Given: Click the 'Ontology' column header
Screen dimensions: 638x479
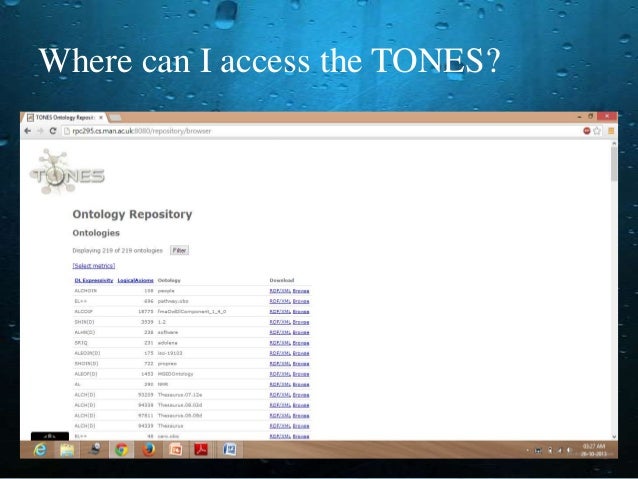Looking at the screenshot, I should coord(169,280).
